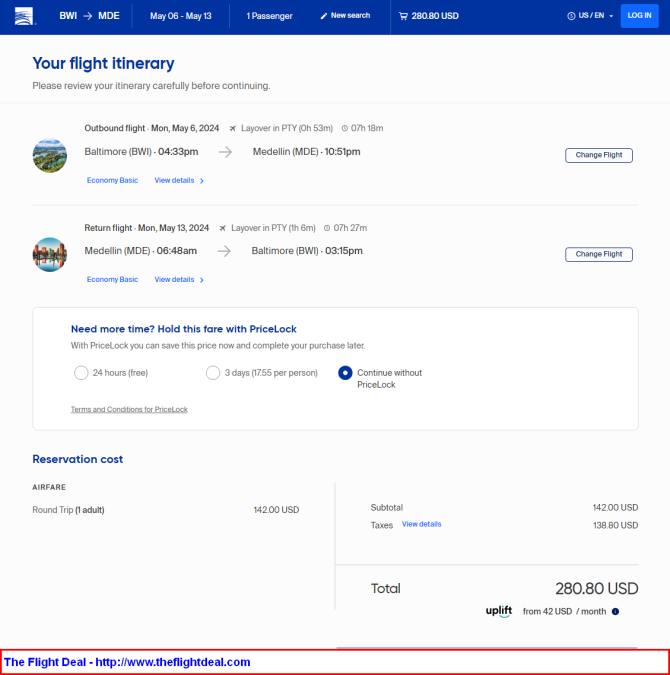Screen dimensions: 670x675
Task: Select 3 days PriceLock option
Action: point(213,373)
